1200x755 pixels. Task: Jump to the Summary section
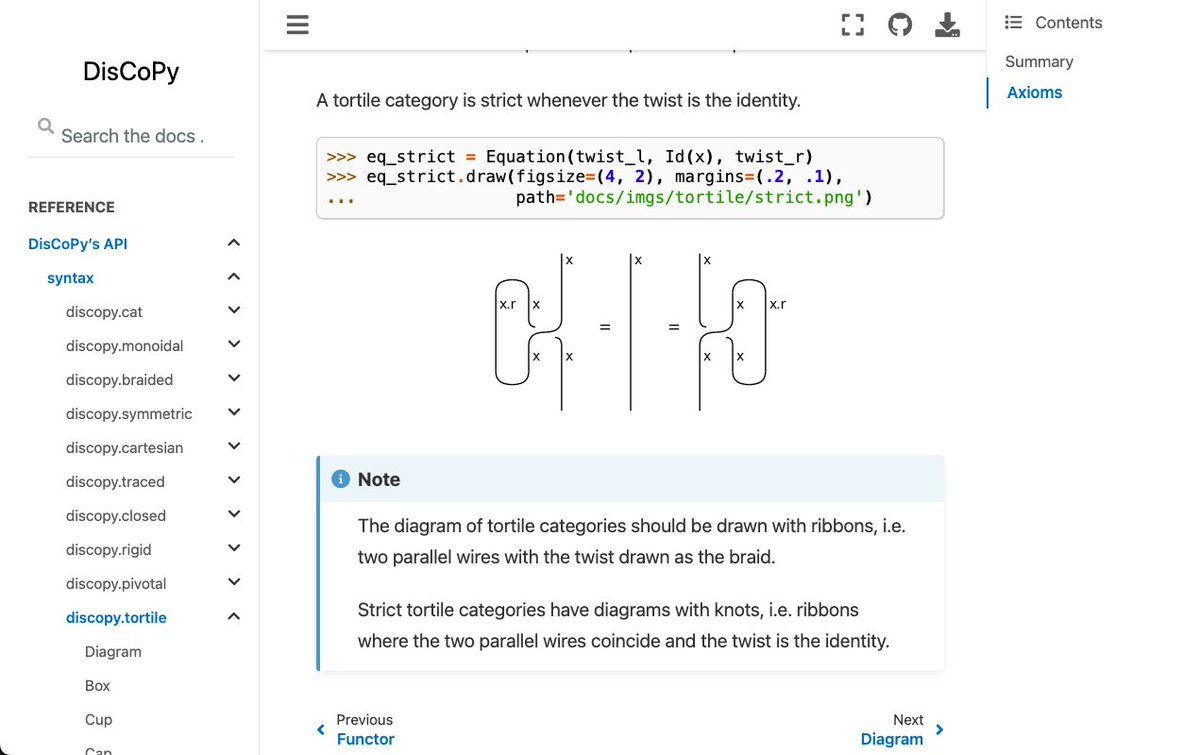[x=1039, y=61]
